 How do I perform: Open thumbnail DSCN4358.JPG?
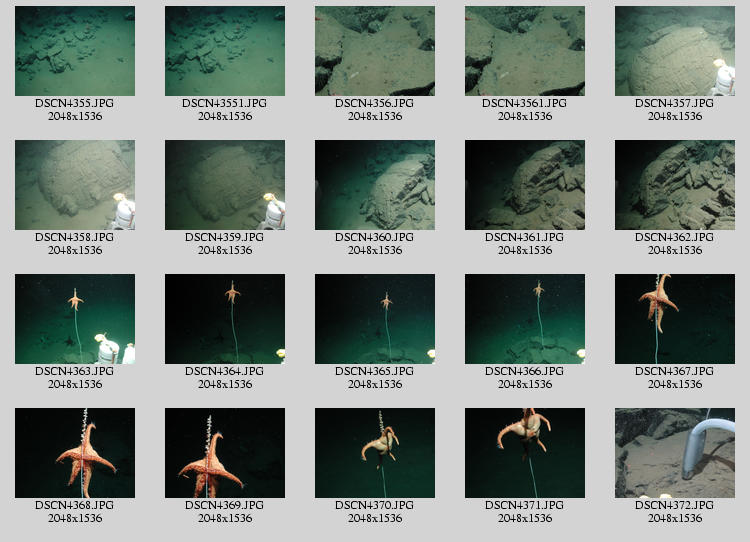(75, 185)
